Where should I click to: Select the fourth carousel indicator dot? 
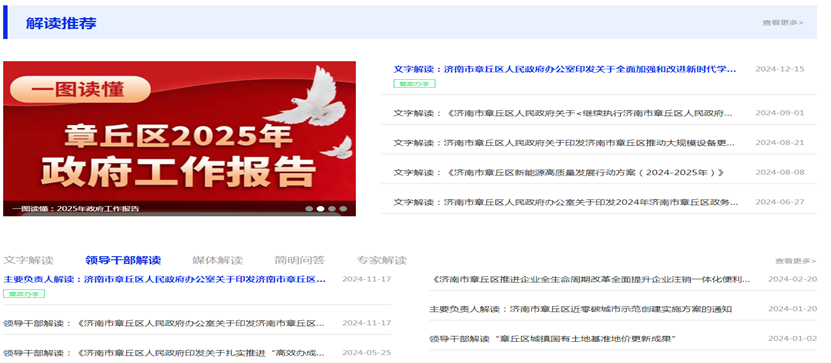pyautogui.click(x=343, y=209)
